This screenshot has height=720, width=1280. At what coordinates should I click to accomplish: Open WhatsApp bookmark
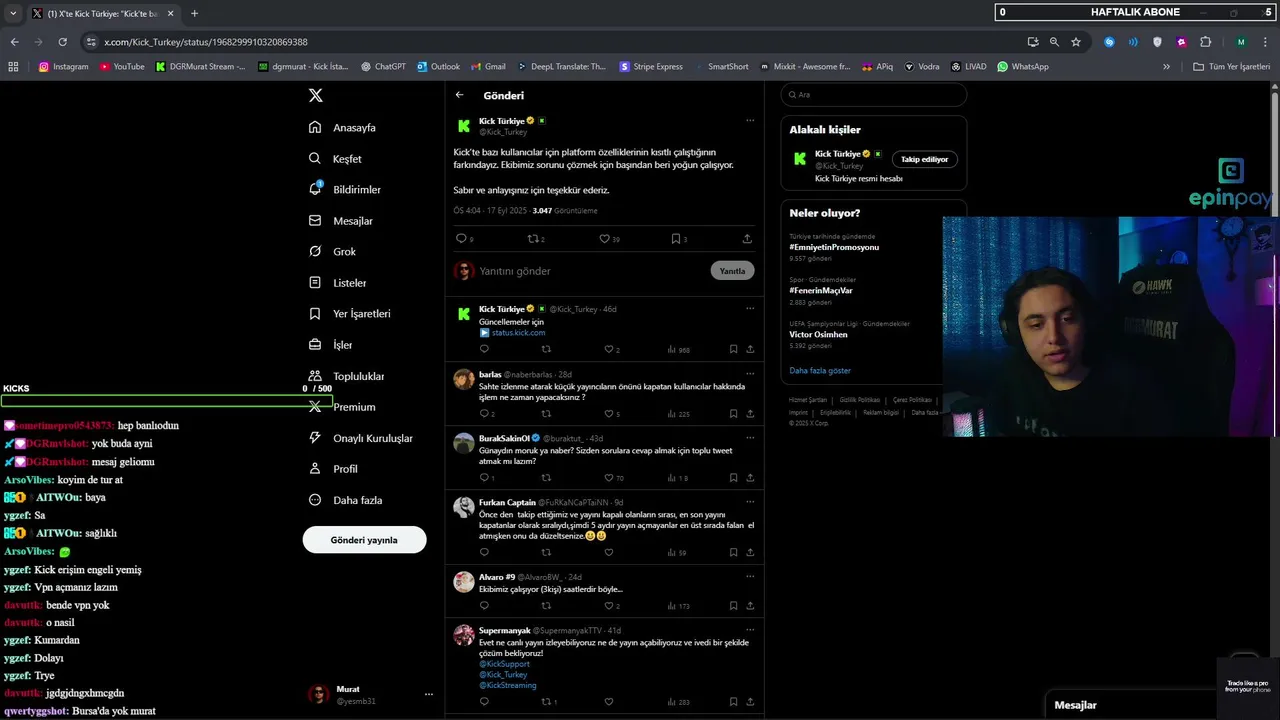click(1022, 67)
